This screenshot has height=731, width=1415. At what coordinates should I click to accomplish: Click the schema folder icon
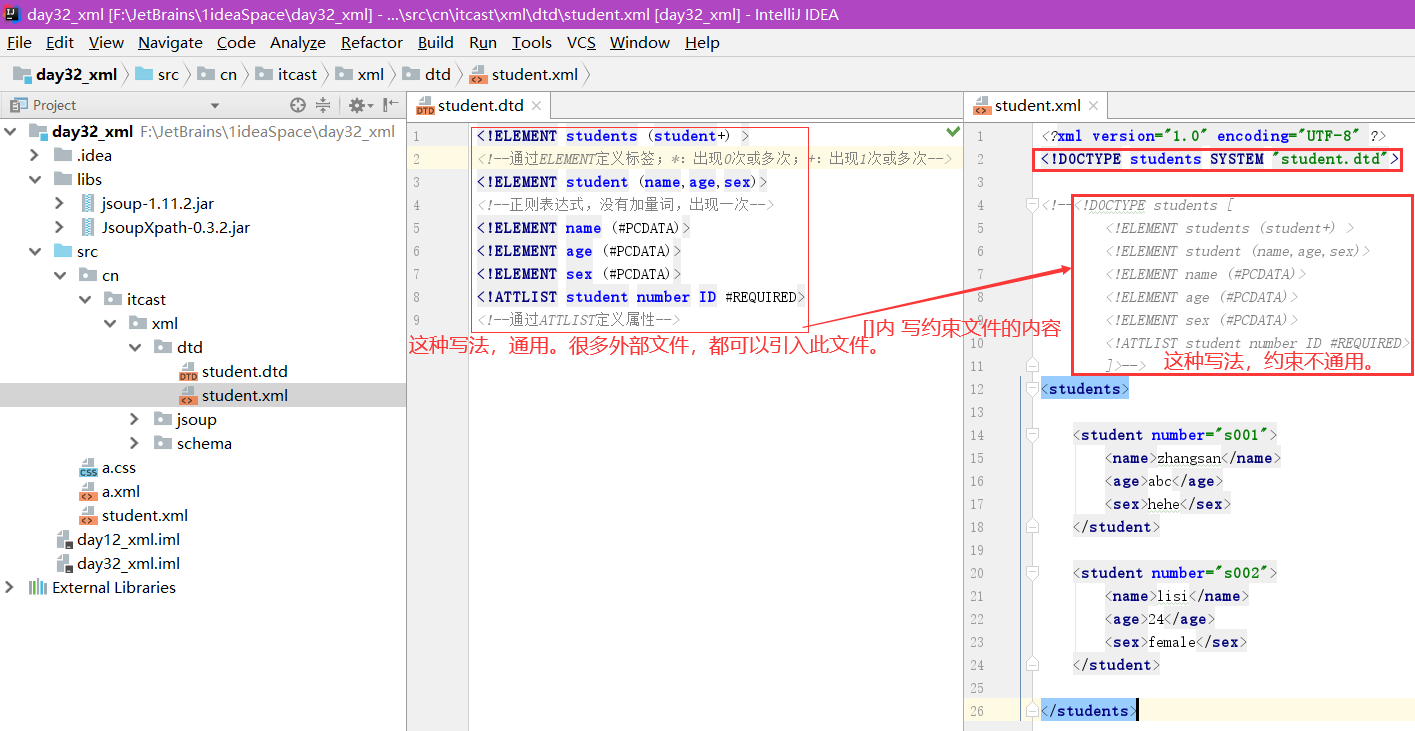tap(163, 443)
